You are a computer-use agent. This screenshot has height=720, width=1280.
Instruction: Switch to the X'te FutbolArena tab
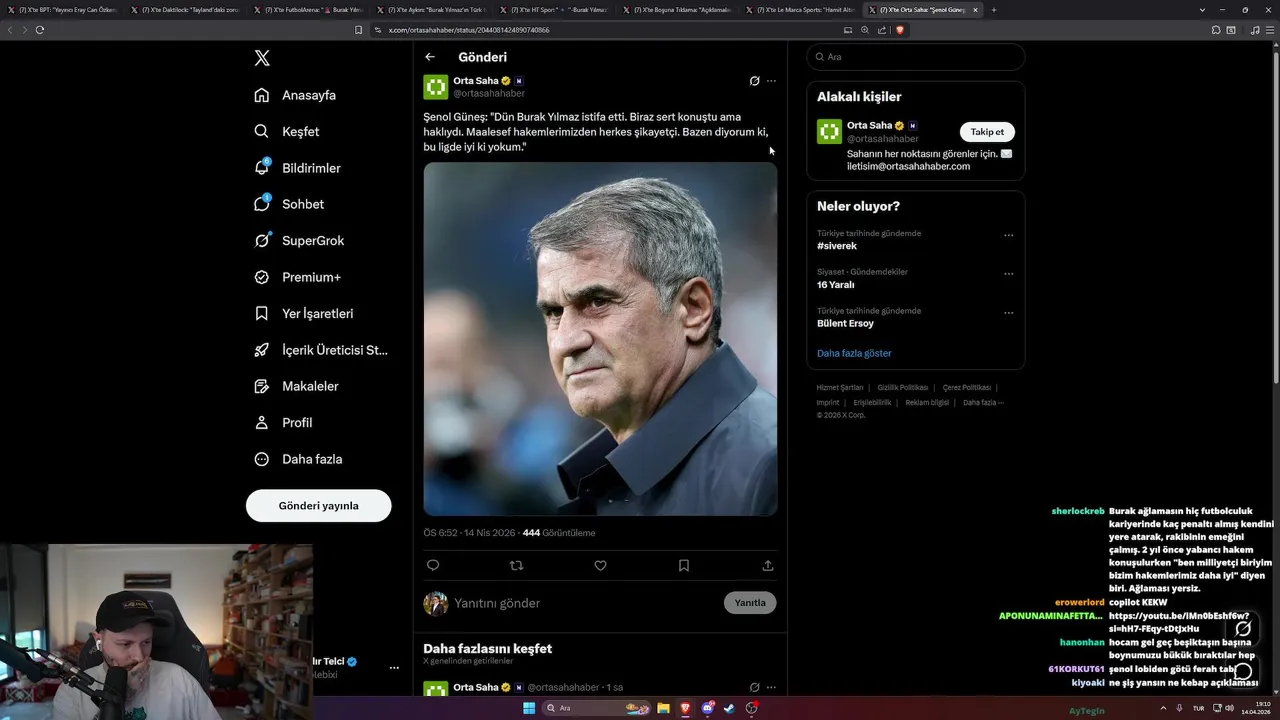[308, 10]
